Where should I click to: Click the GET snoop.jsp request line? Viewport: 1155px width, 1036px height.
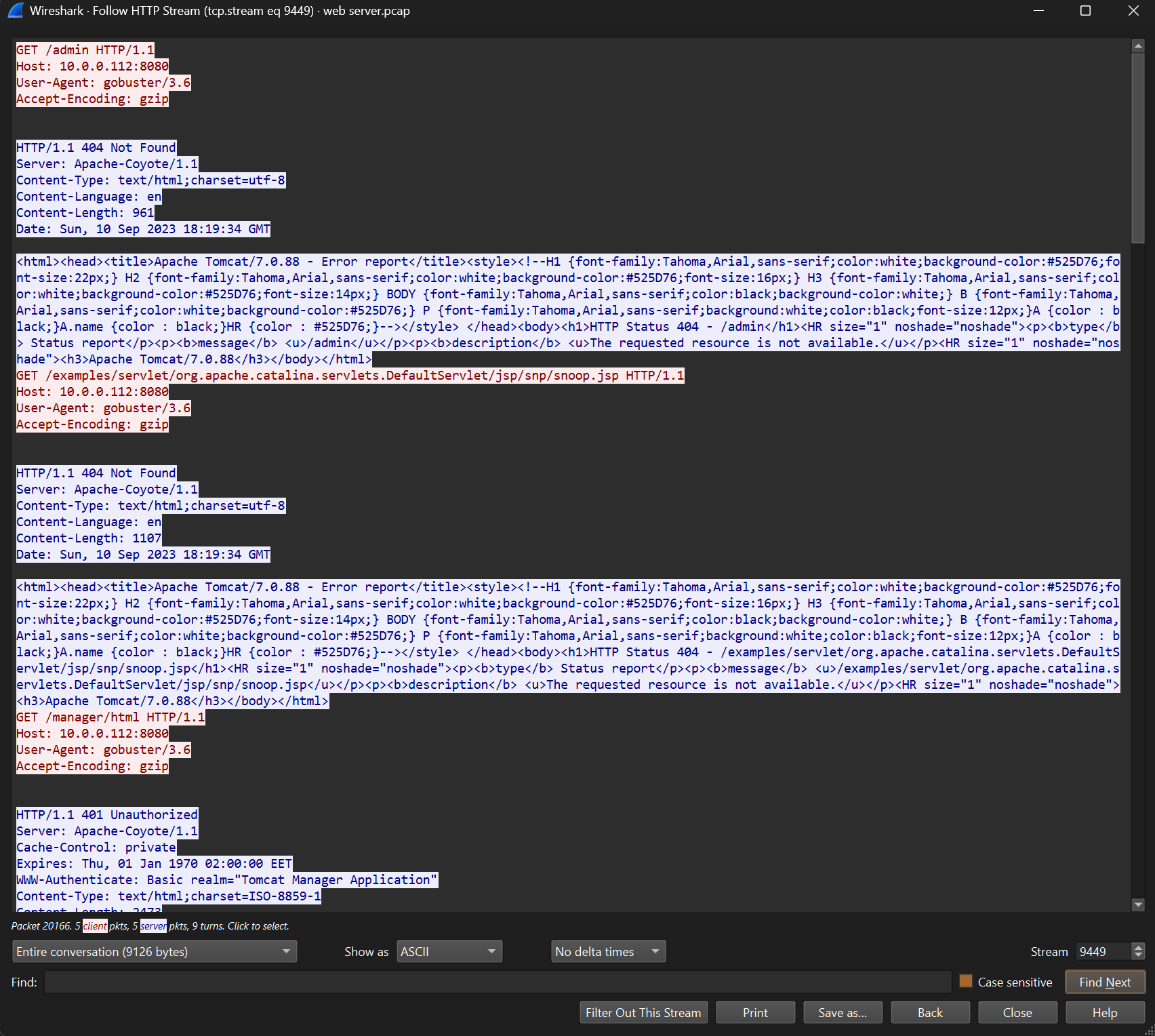(350, 376)
